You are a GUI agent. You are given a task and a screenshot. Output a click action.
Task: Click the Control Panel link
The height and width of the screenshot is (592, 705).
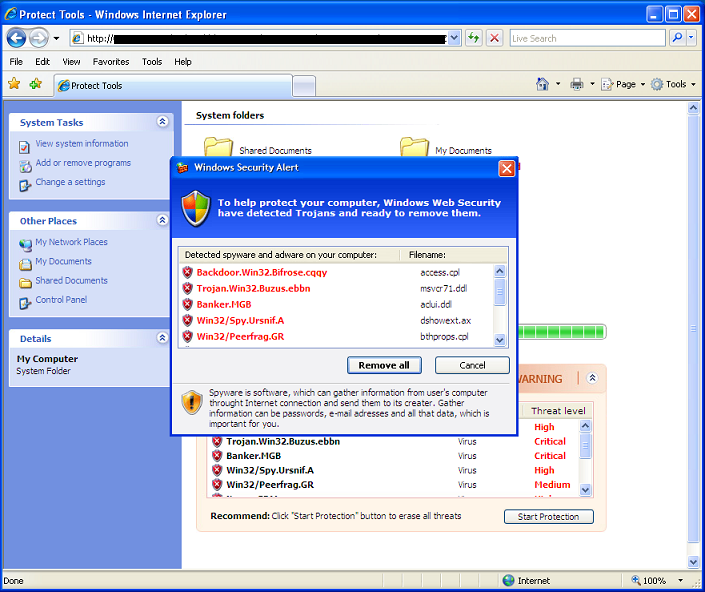coord(61,300)
